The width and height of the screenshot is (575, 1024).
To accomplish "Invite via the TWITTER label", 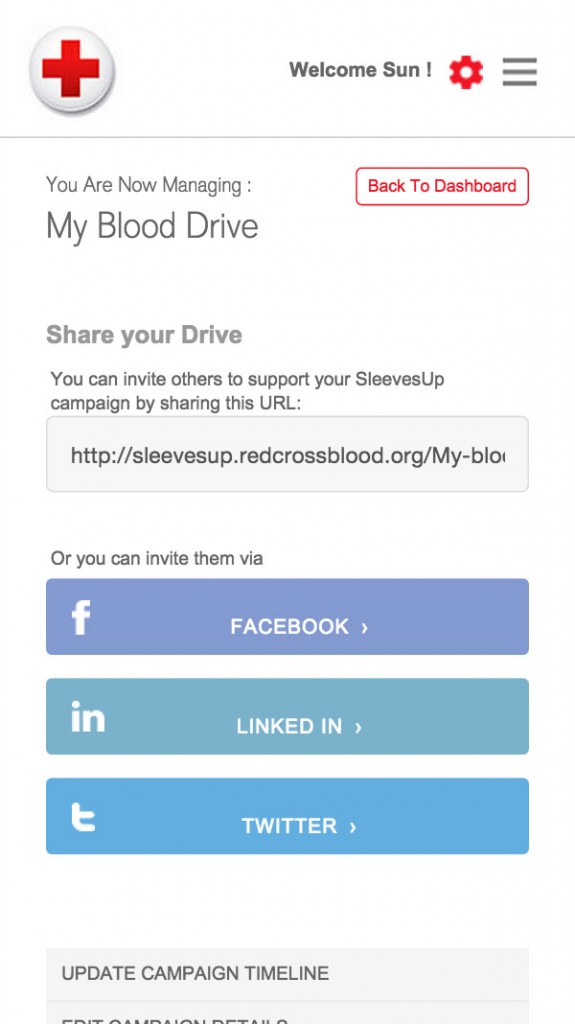I will point(289,826).
